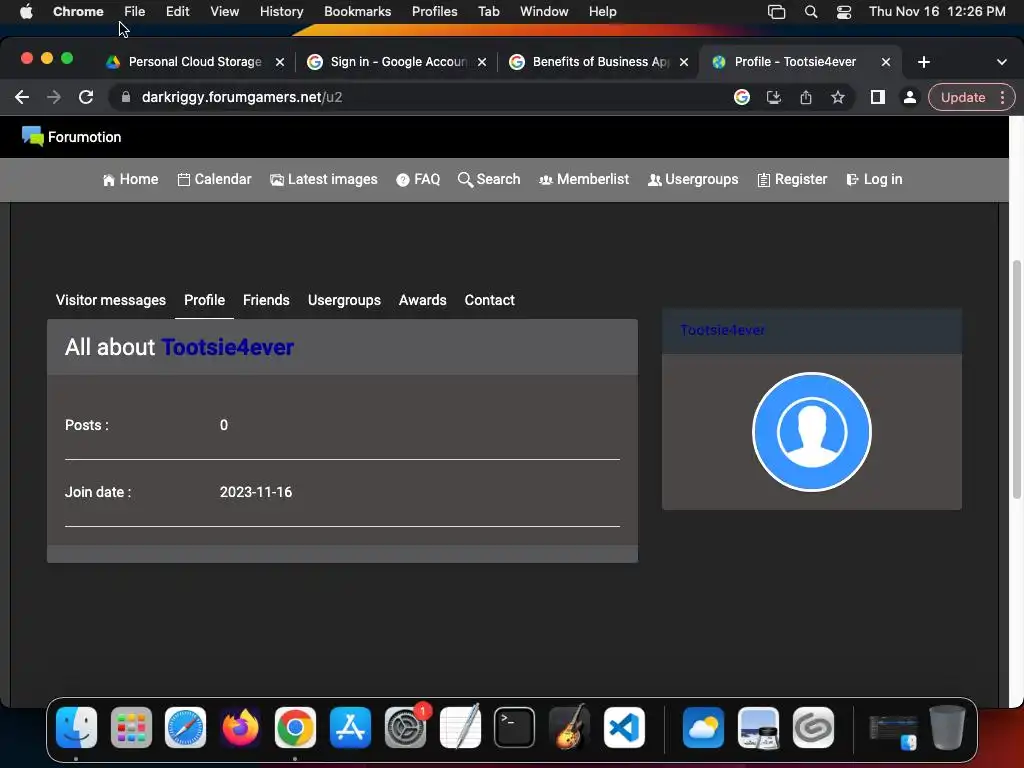Screen dimensions: 1024x768
Task: Click the Posts count value 0
Action: [224, 425]
